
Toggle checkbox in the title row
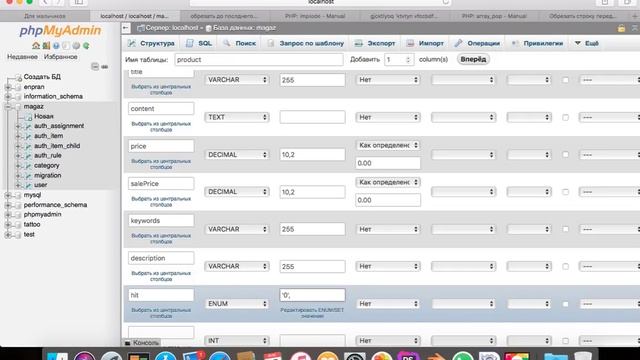pos(565,80)
